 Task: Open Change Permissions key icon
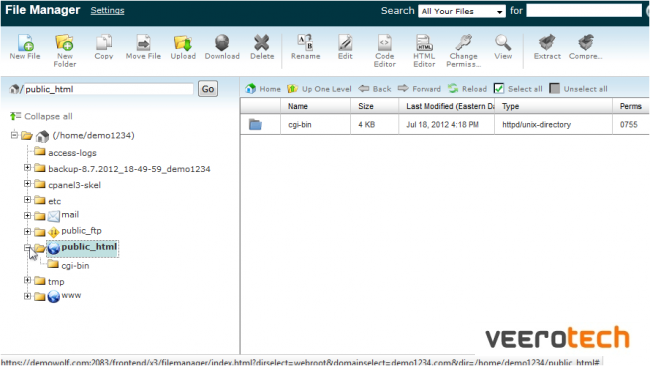(463, 43)
